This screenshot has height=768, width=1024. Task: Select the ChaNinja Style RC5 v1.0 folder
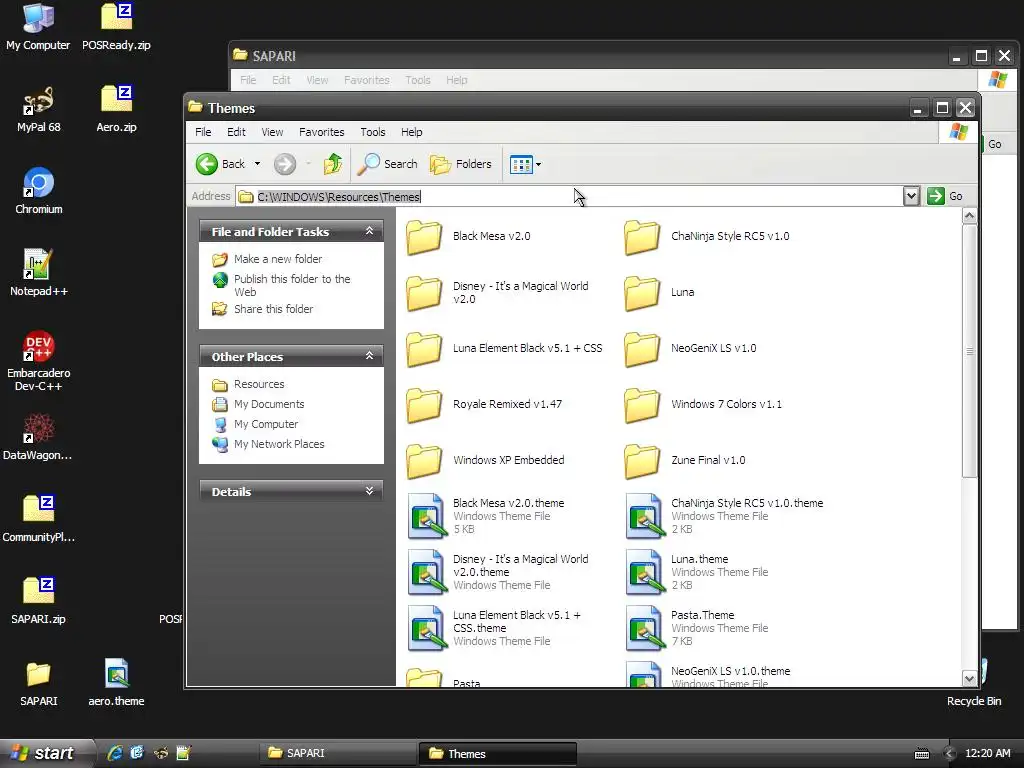707,236
